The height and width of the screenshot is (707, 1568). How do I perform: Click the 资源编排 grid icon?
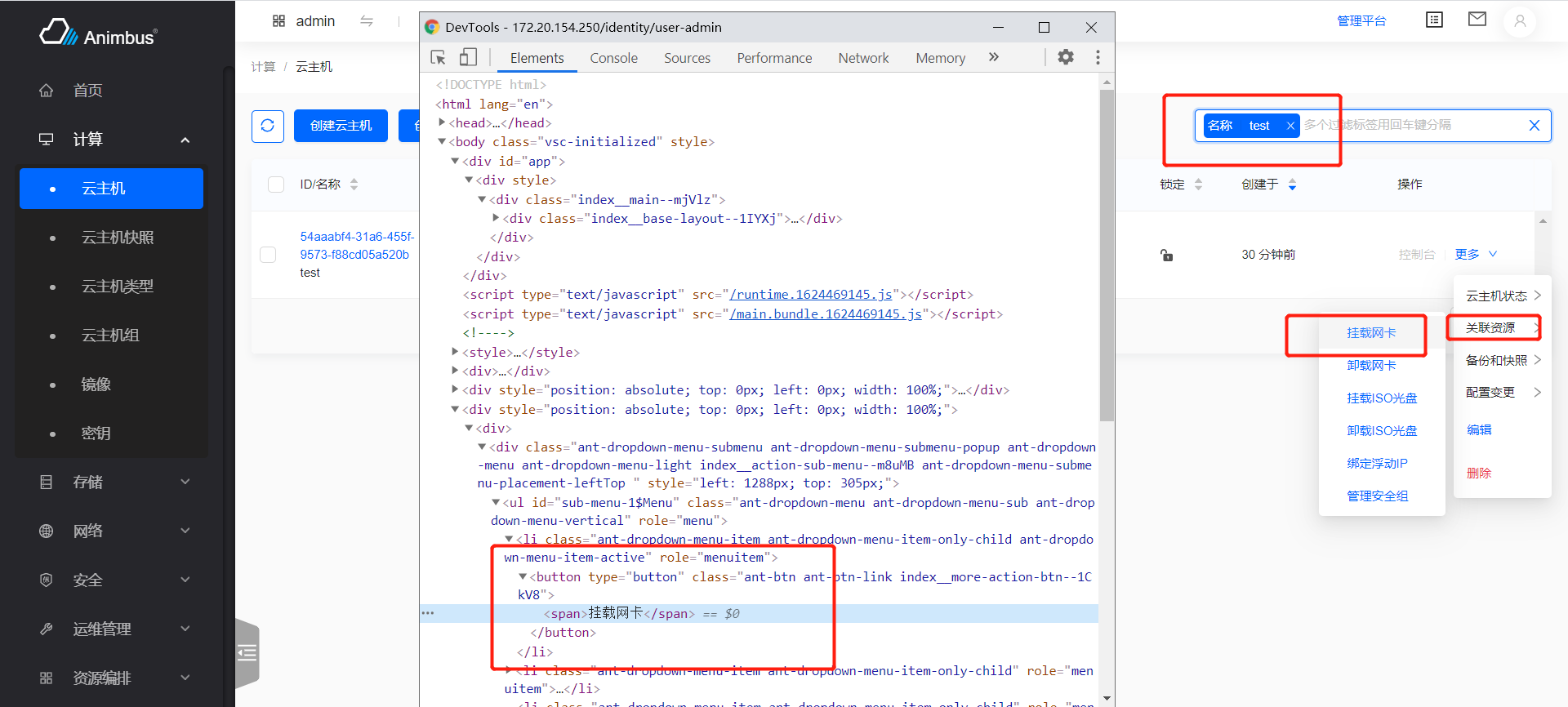[x=47, y=678]
